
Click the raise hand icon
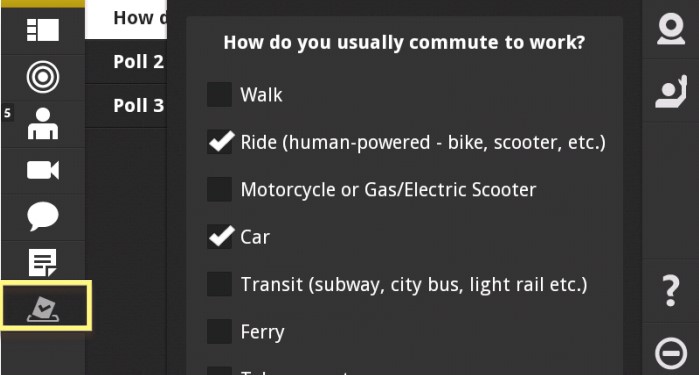(x=671, y=92)
